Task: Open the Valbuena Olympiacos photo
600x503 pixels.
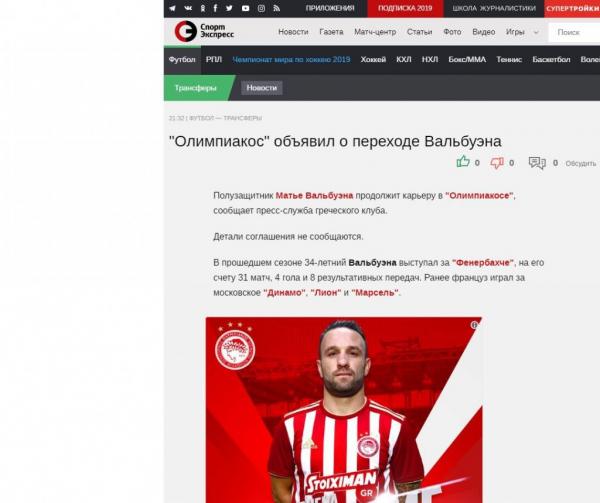Action: [344, 410]
